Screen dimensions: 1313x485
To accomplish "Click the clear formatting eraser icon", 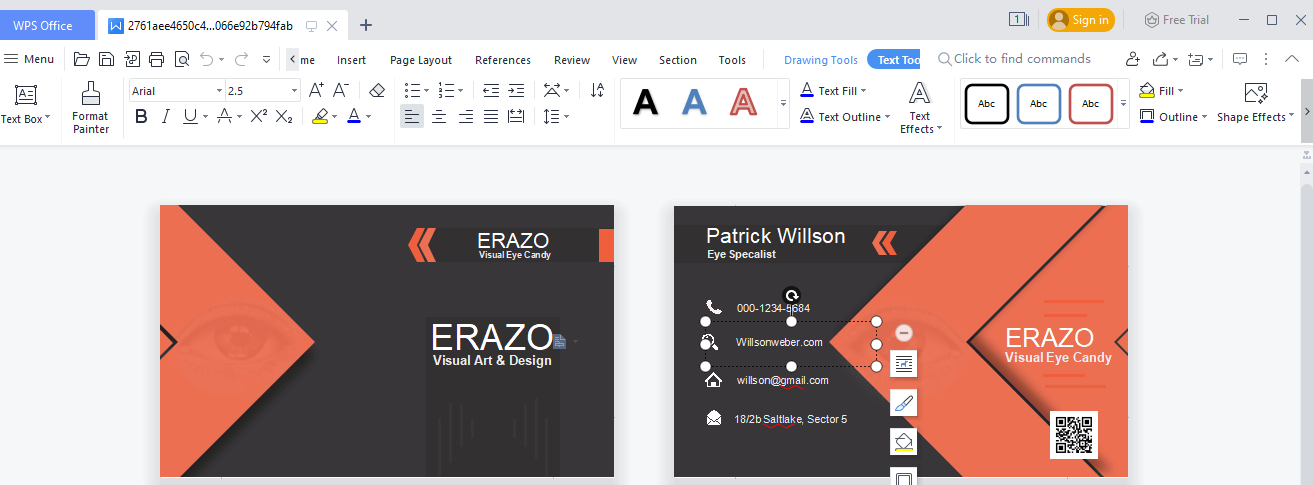I will [x=377, y=91].
